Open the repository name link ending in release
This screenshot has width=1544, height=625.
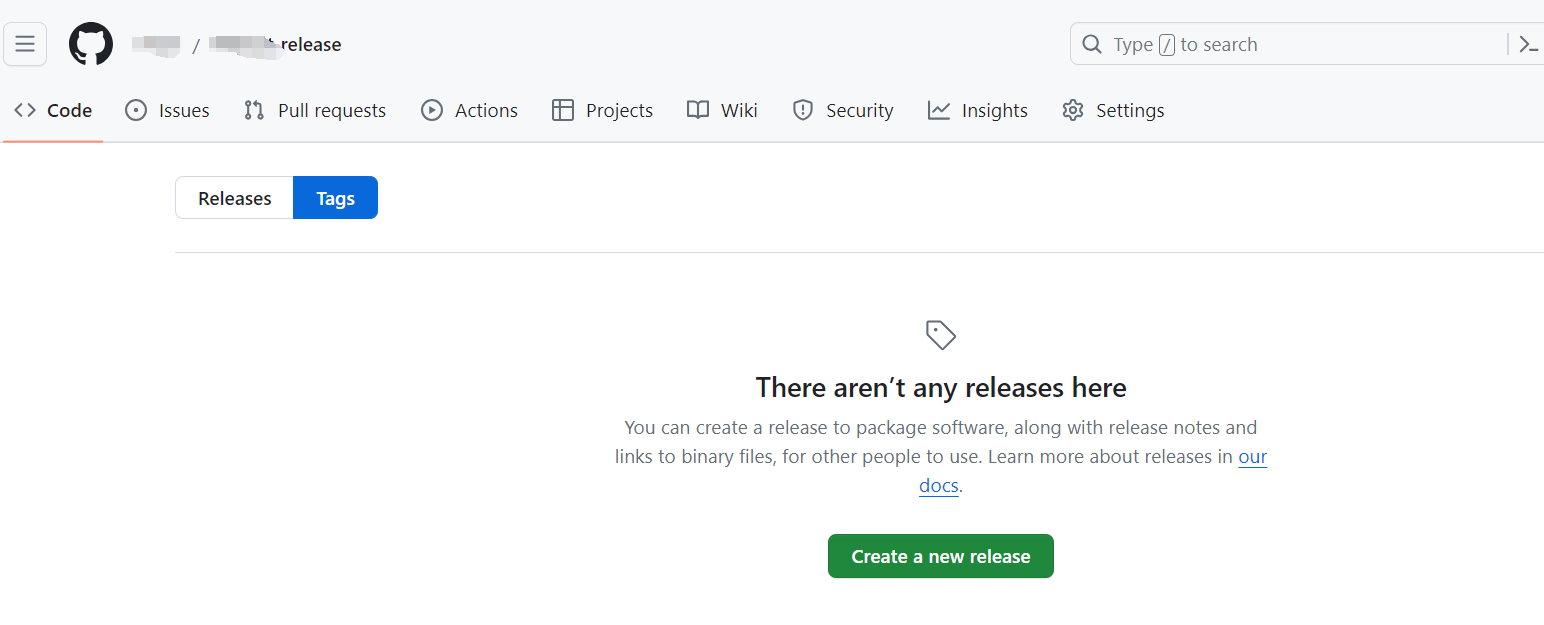[276, 44]
